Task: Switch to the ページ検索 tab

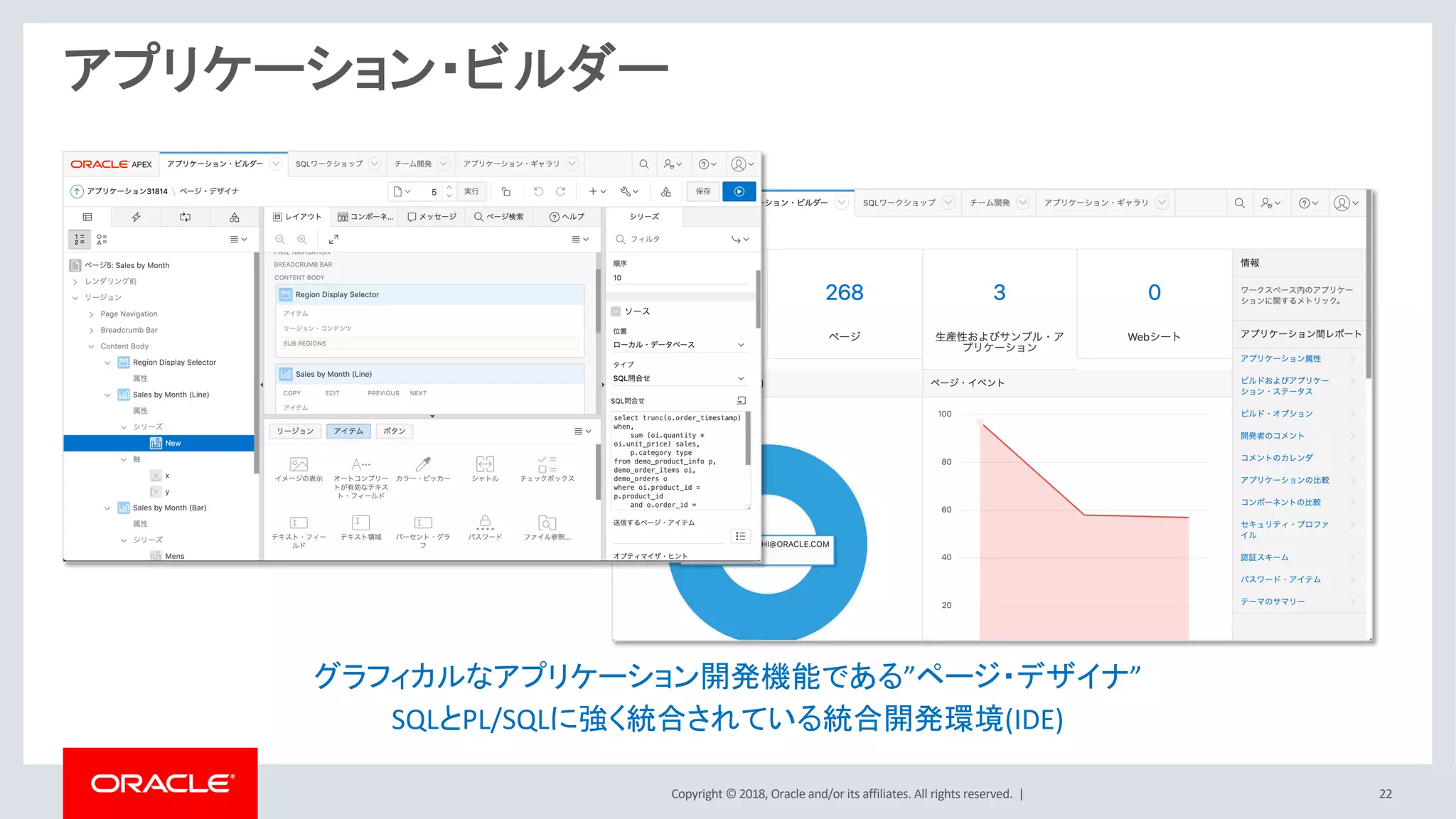Action: pos(498,217)
